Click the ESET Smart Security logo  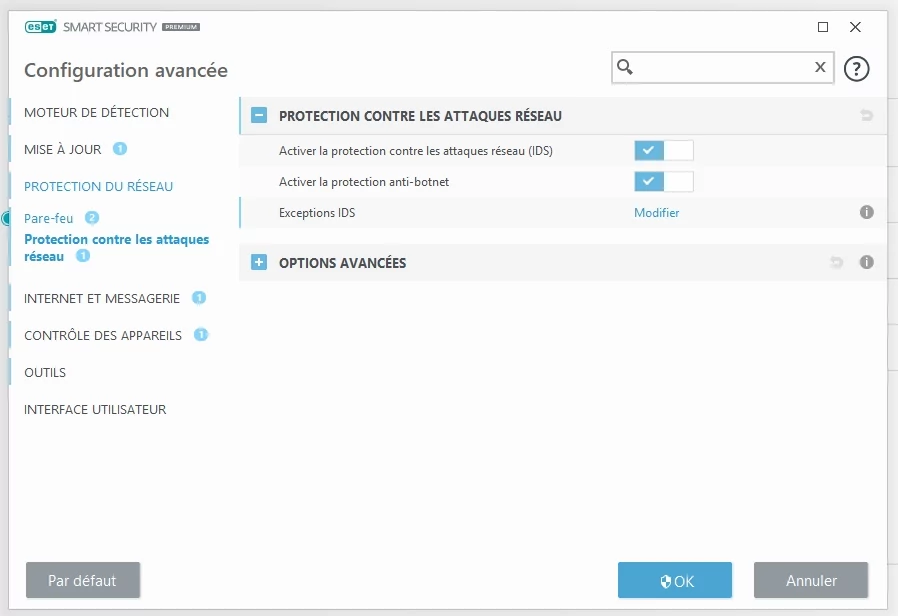point(112,27)
